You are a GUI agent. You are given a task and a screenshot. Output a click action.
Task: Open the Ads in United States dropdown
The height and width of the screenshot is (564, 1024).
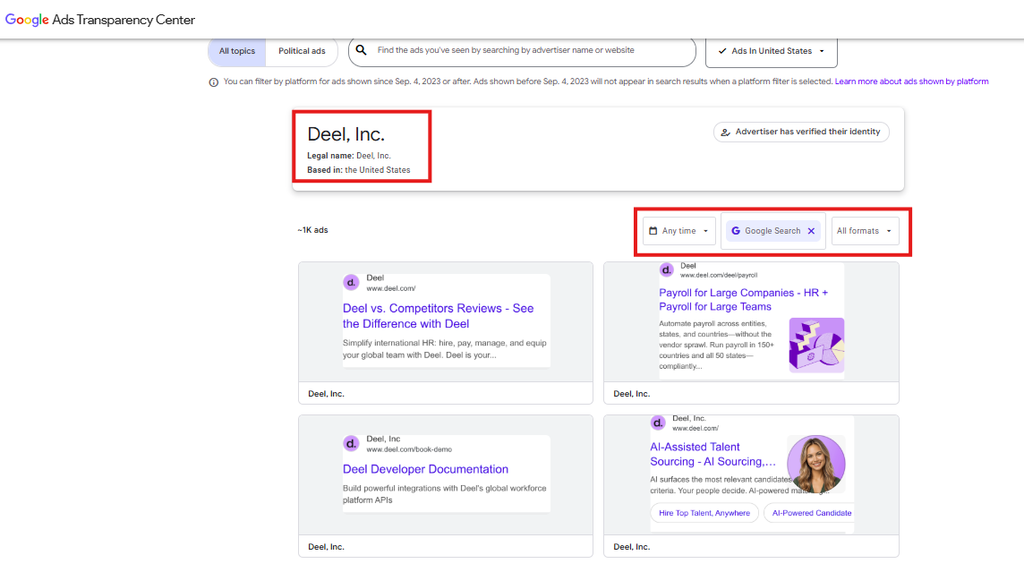point(771,51)
